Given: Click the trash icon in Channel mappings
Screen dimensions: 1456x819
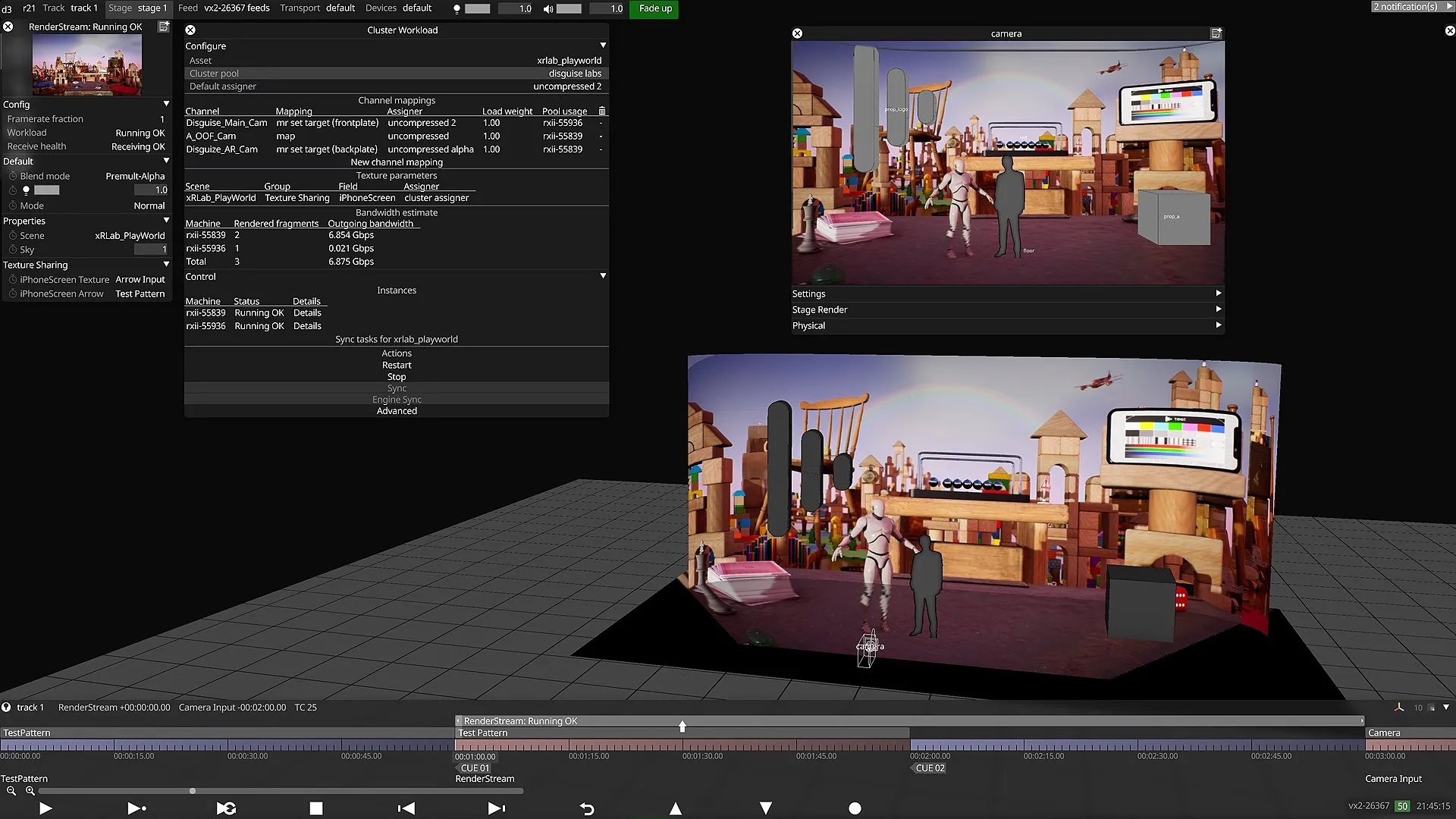Looking at the screenshot, I should coord(602,111).
